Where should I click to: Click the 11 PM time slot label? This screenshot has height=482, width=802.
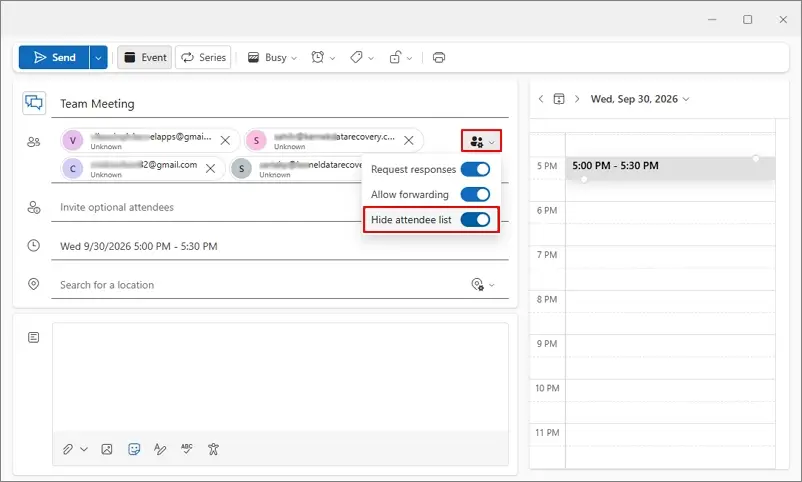(x=547, y=433)
